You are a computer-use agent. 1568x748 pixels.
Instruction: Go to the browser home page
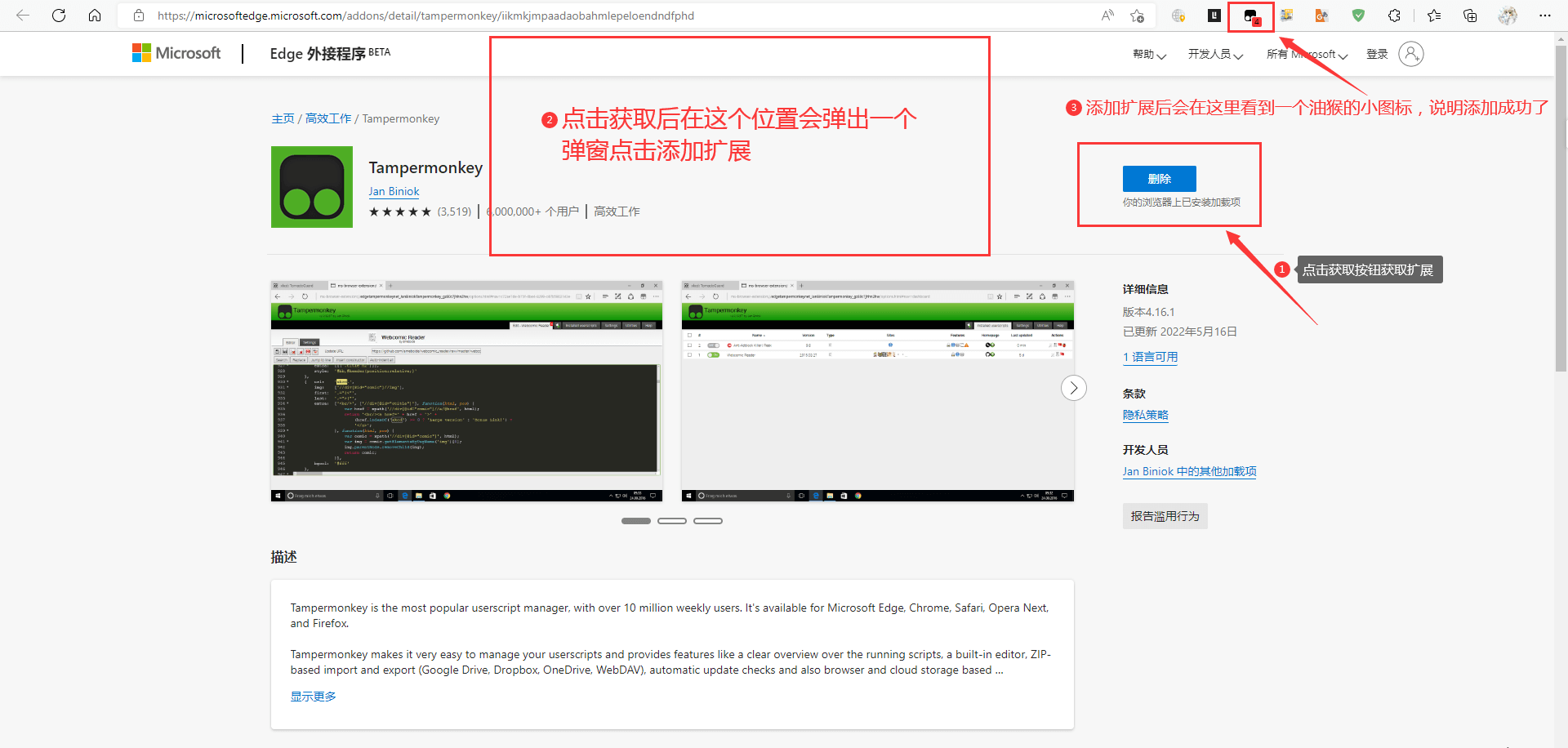pos(95,16)
